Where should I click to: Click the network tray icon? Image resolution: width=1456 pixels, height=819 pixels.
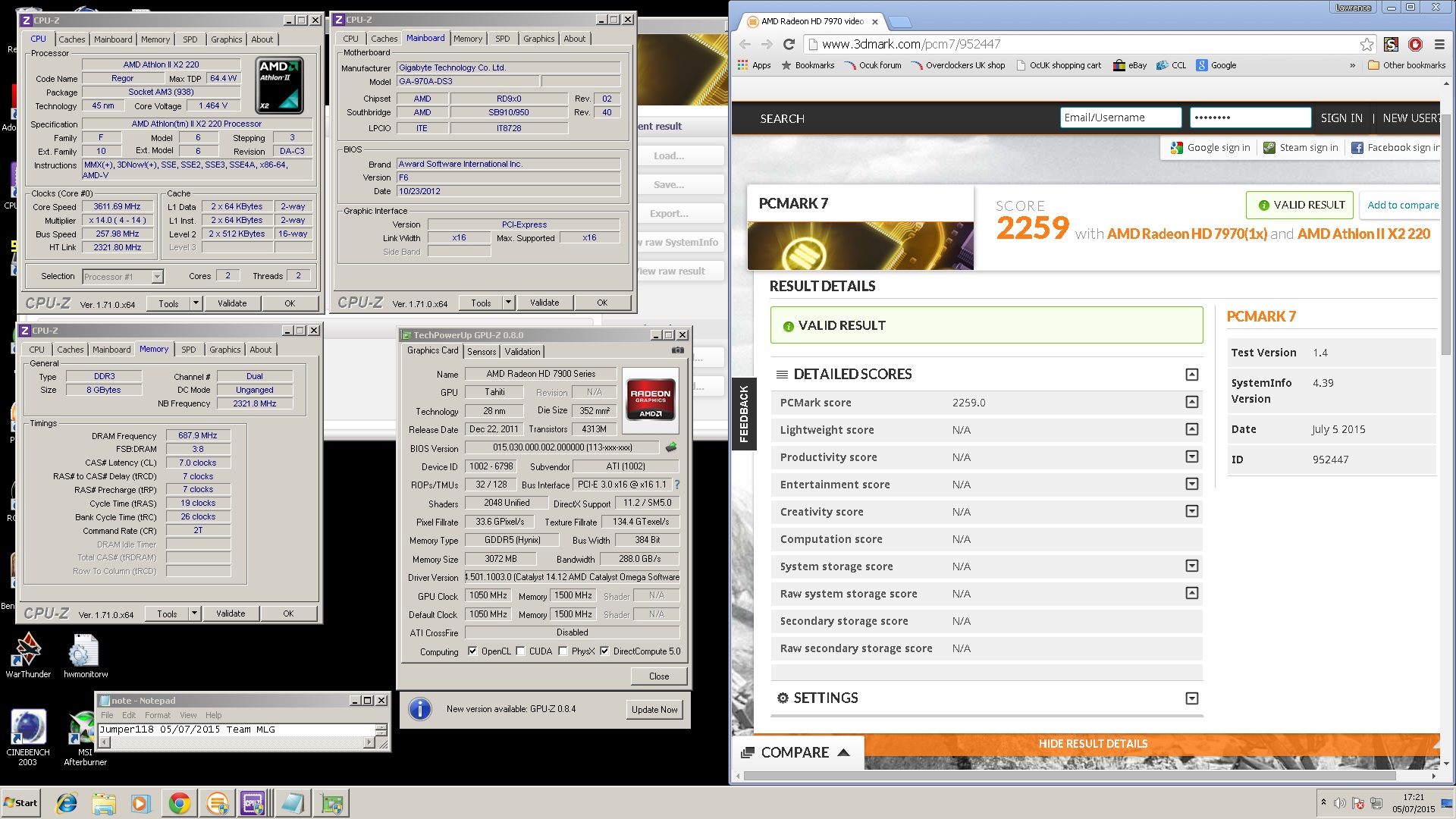pos(1376,803)
